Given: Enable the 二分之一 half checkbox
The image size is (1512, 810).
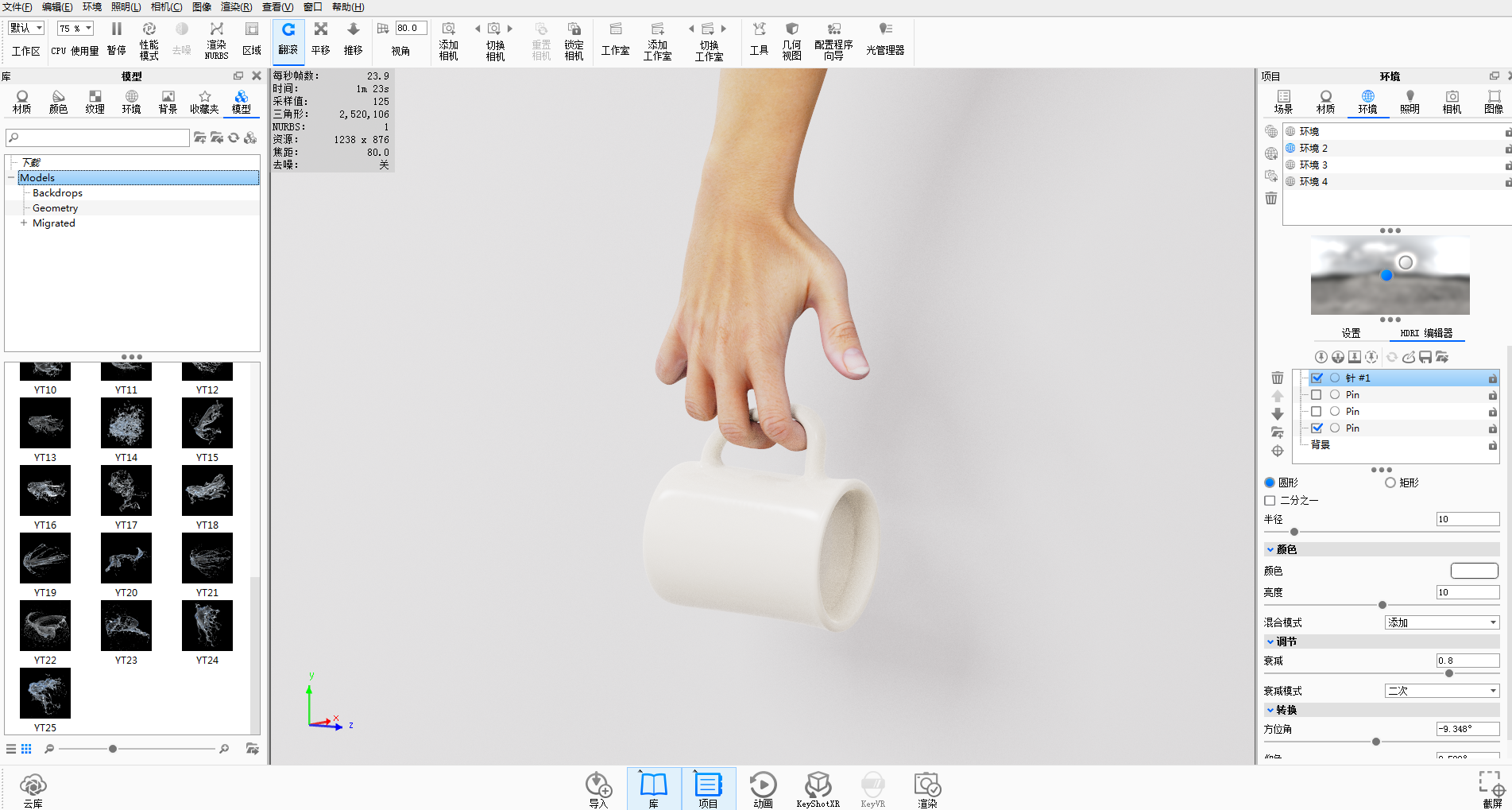Looking at the screenshot, I should (x=1270, y=501).
